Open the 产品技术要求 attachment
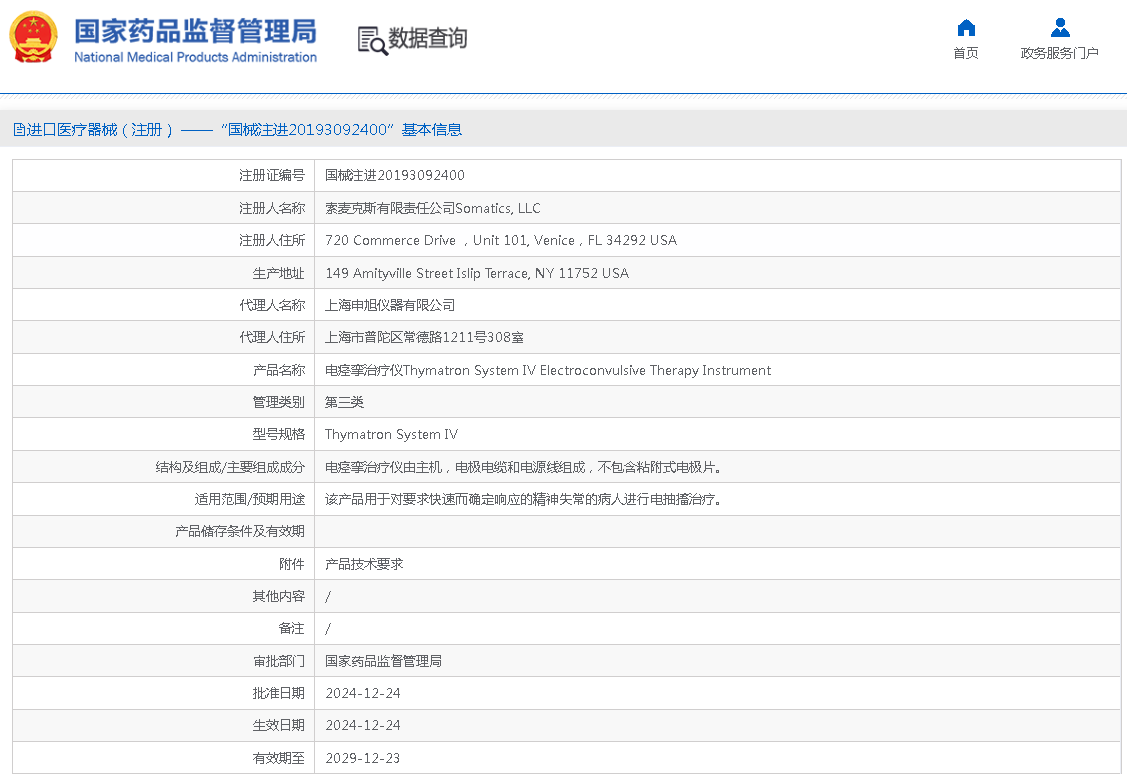Screen dimensions: 1127x774 coord(364,564)
